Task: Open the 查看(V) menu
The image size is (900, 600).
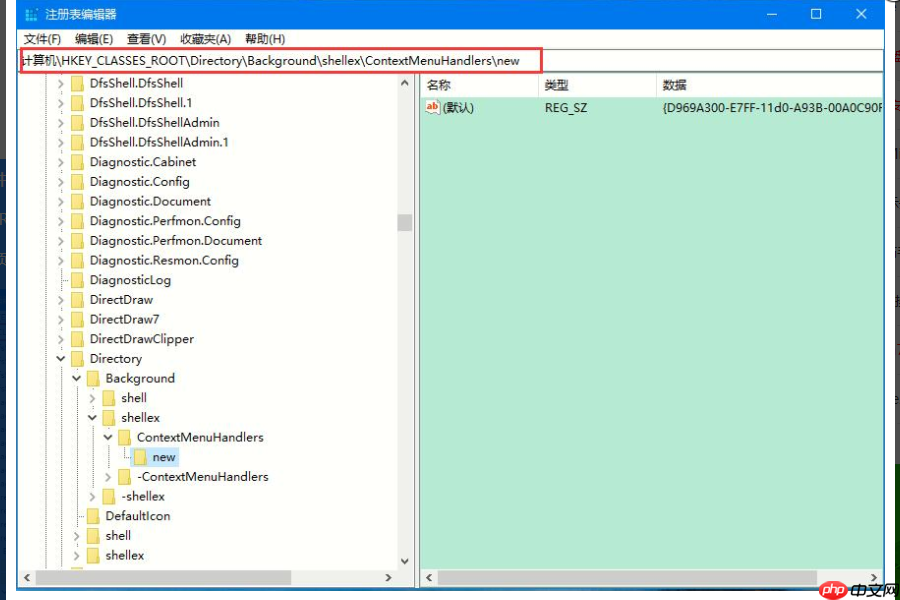Action: [x=146, y=39]
